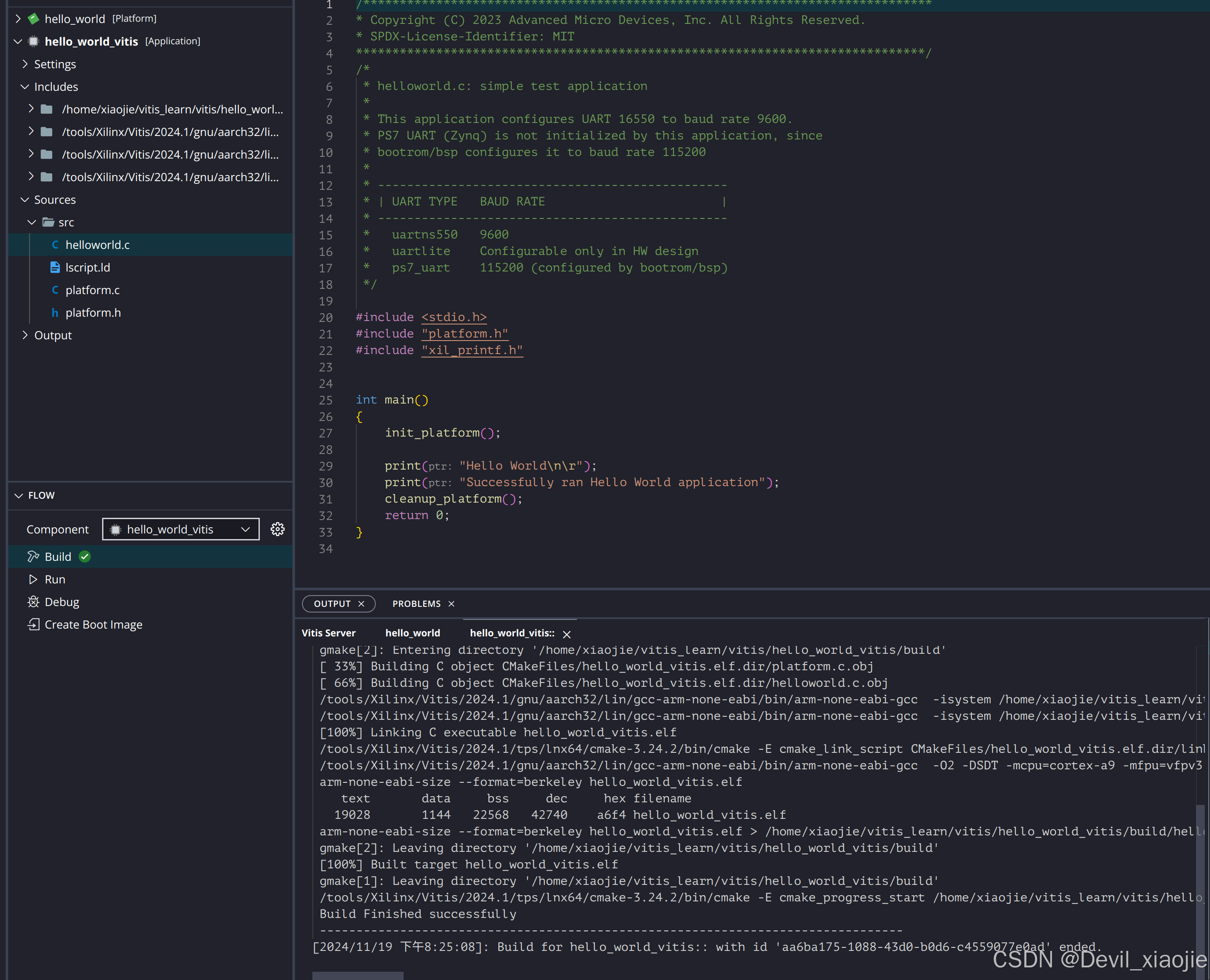Click the Debug bug icon
The height and width of the screenshot is (980, 1210).
(33, 602)
